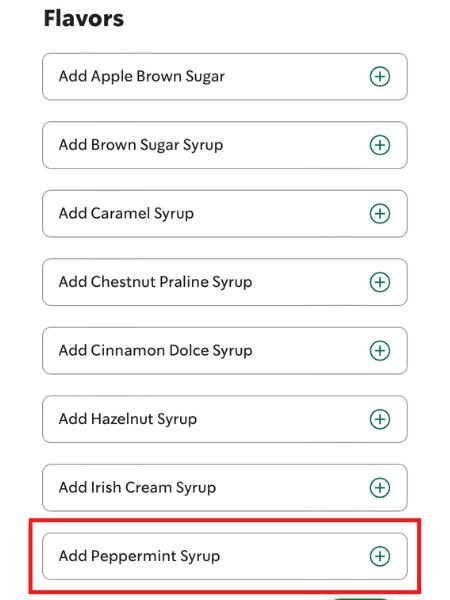This screenshot has height=600, width=450.
Task: Click the Hazelnut Syrup plus icon
Action: pos(380,419)
